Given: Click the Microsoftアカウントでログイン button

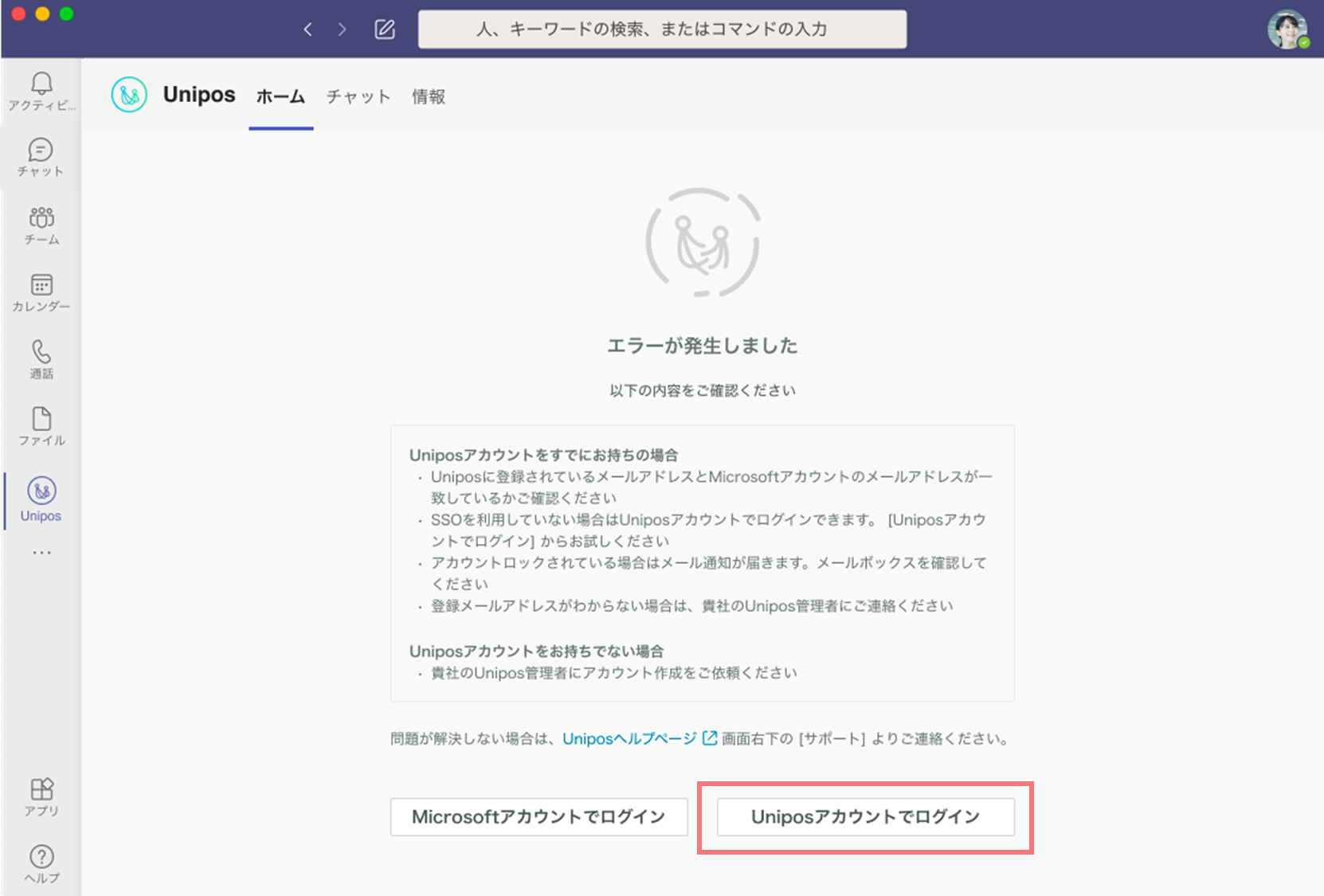Looking at the screenshot, I should pyautogui.click(x=539, y=817).
